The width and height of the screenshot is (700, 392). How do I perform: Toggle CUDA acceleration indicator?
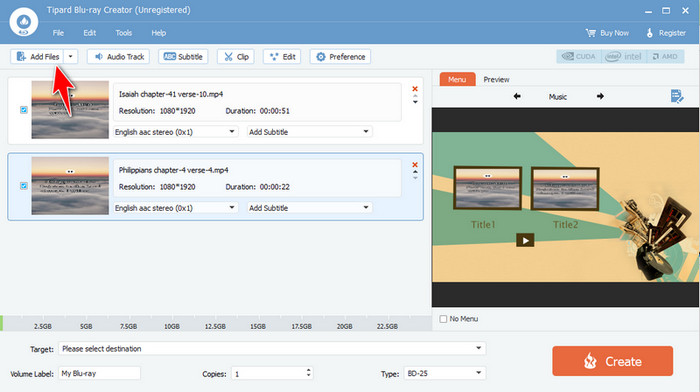[579, 56]
